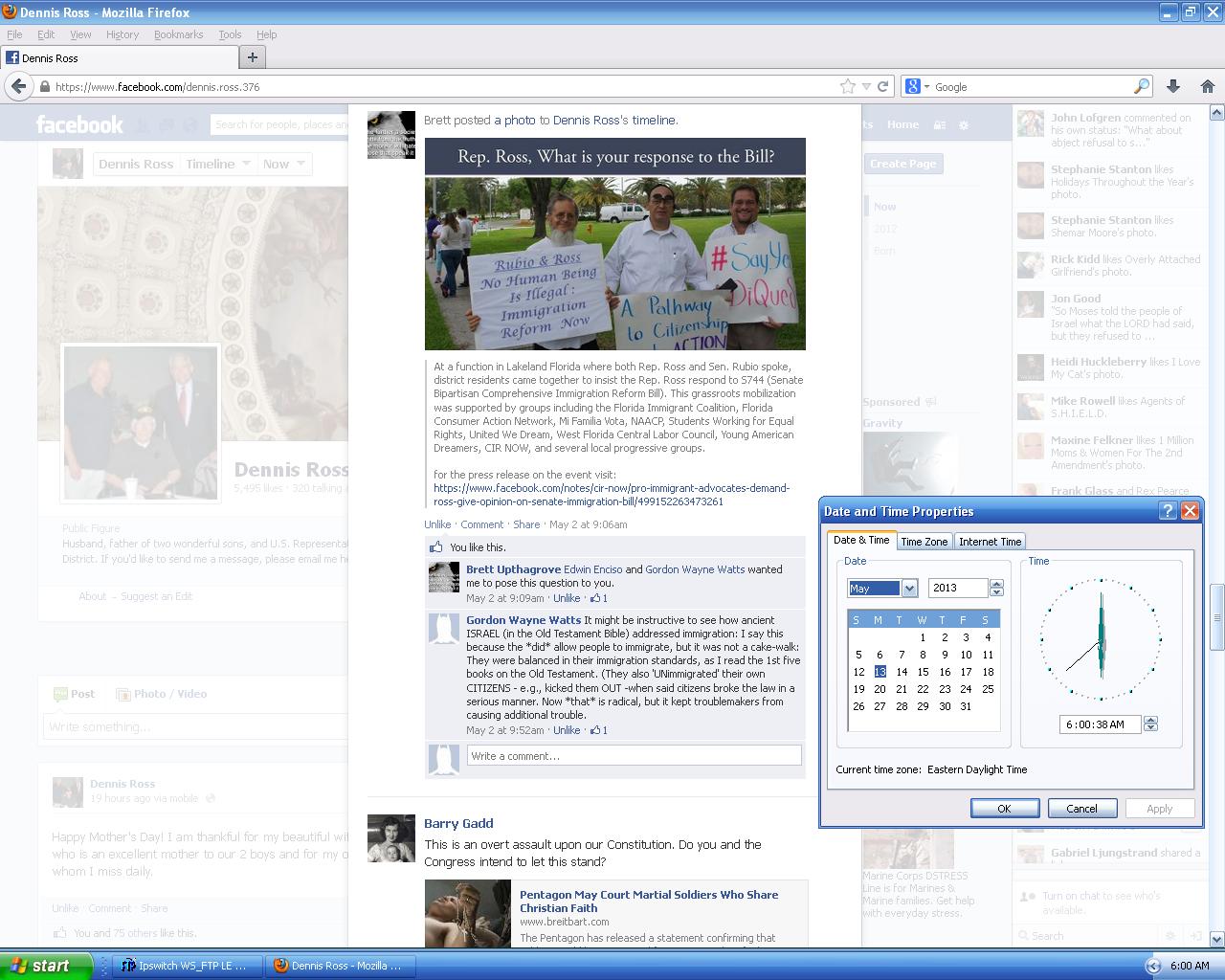Screen dimensions: 1225x980
Task: Click the padlock icon in the address bar
Action: pos(44,86)
